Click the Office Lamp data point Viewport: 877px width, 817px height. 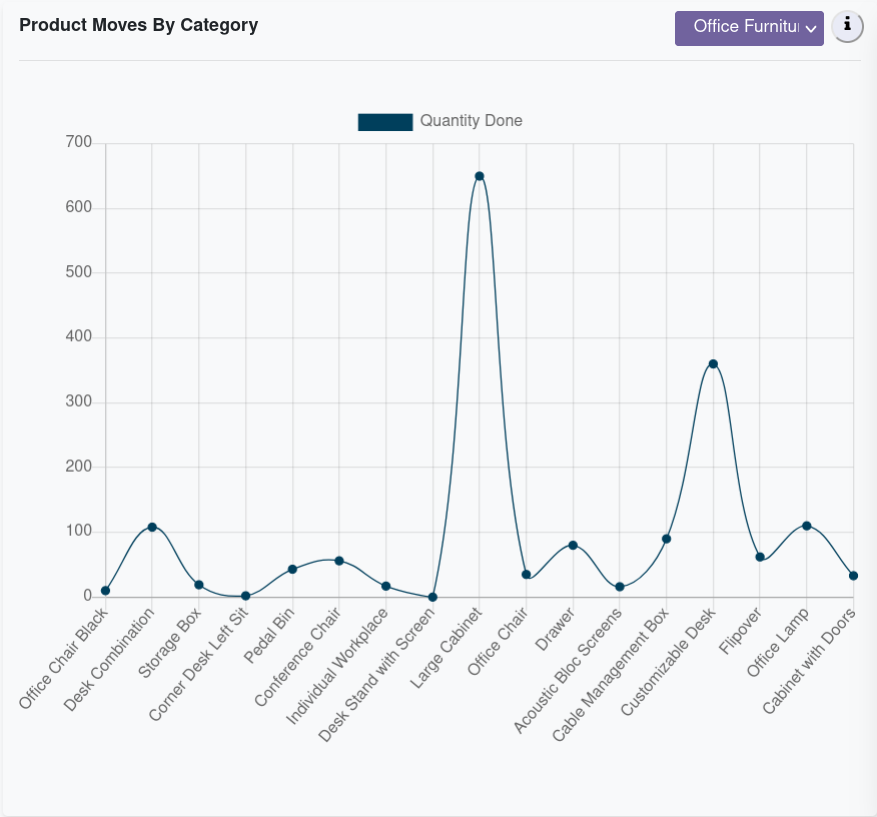[807, 526]
